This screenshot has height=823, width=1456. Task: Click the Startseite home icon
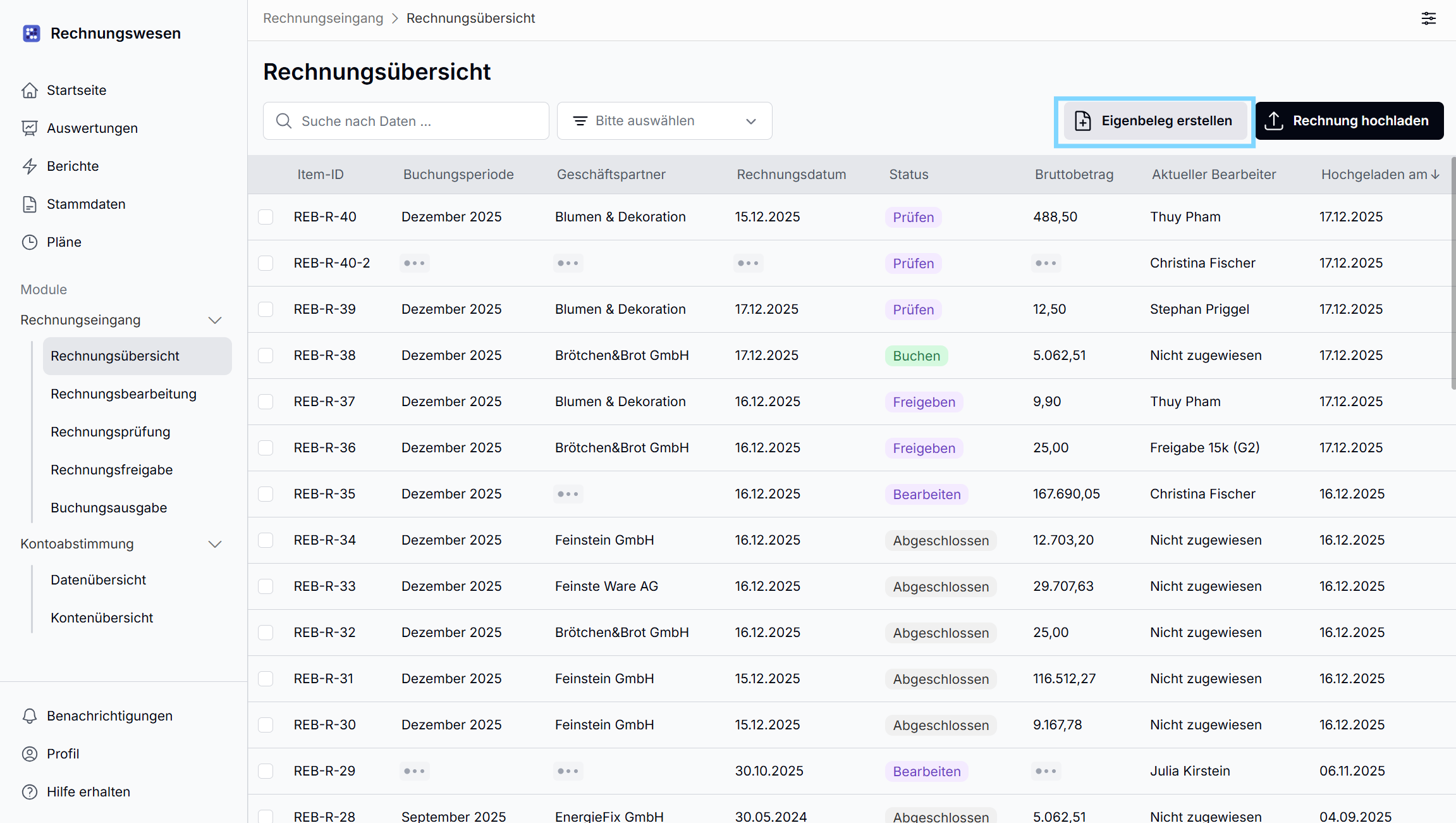[29, 90]
